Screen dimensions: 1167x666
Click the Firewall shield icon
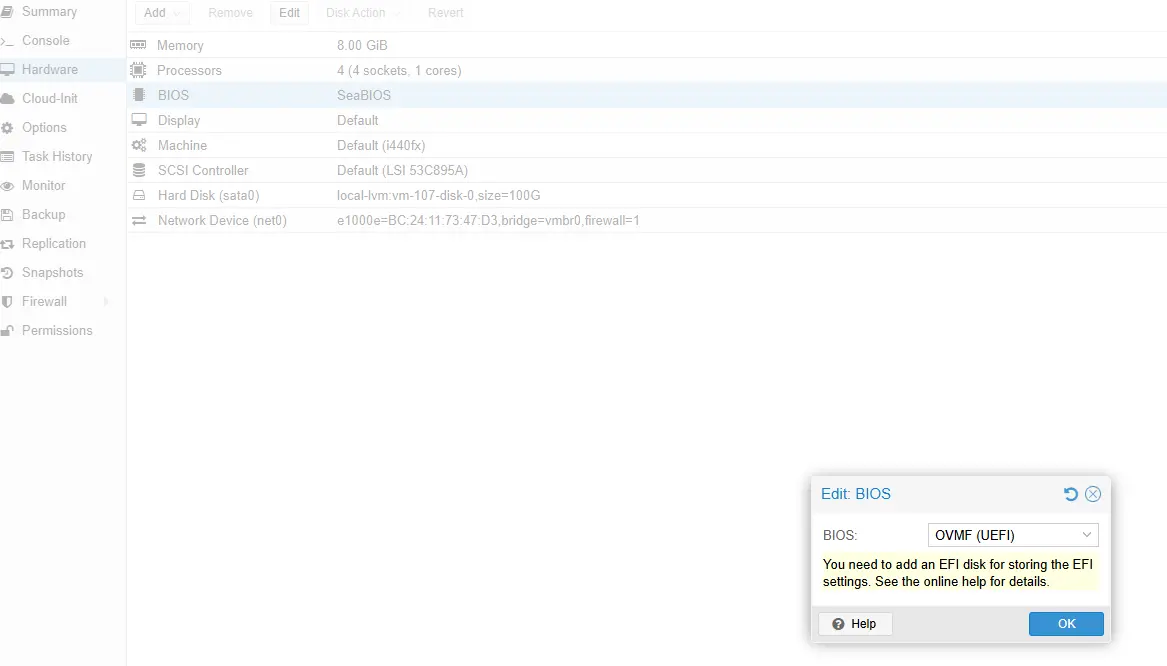[8, 302]
